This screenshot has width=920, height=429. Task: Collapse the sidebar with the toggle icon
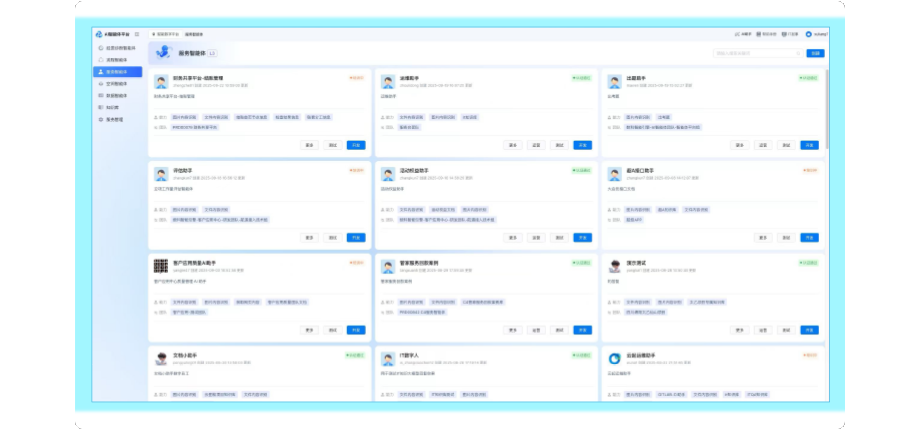click(x=137, y=34)
